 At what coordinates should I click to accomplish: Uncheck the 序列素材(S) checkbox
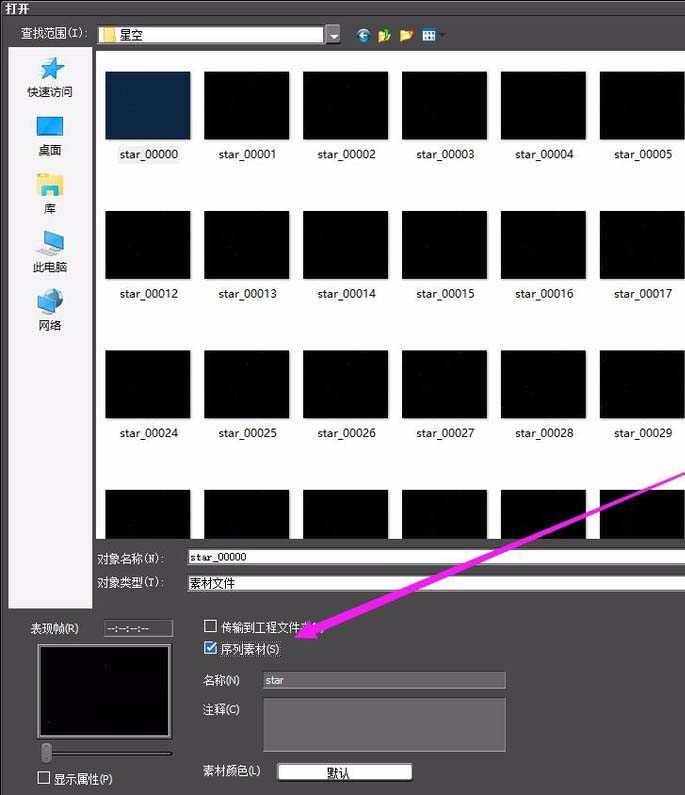(210, 647)
